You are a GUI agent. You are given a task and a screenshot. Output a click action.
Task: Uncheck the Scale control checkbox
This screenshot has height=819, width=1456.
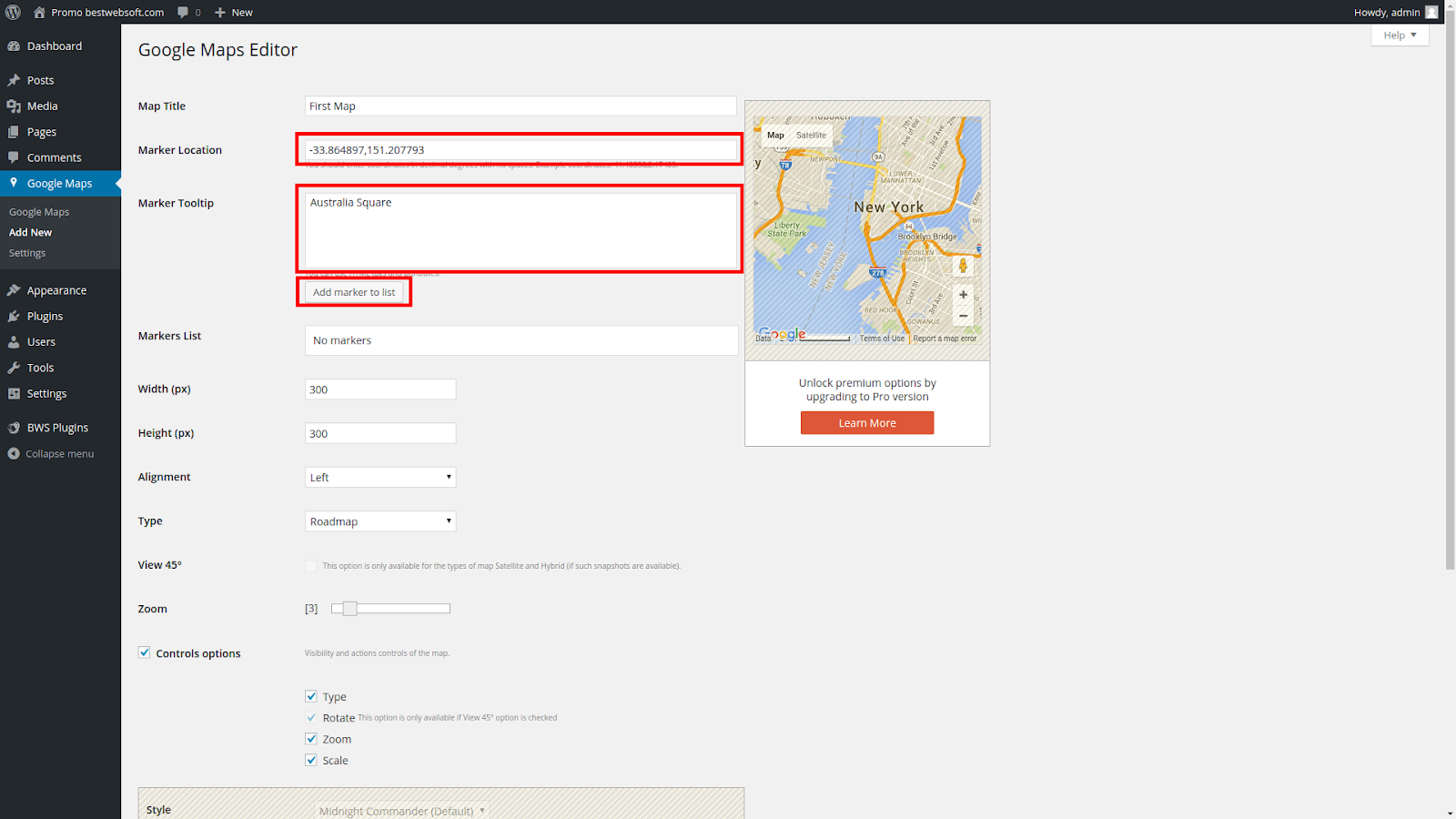(311, 760)
